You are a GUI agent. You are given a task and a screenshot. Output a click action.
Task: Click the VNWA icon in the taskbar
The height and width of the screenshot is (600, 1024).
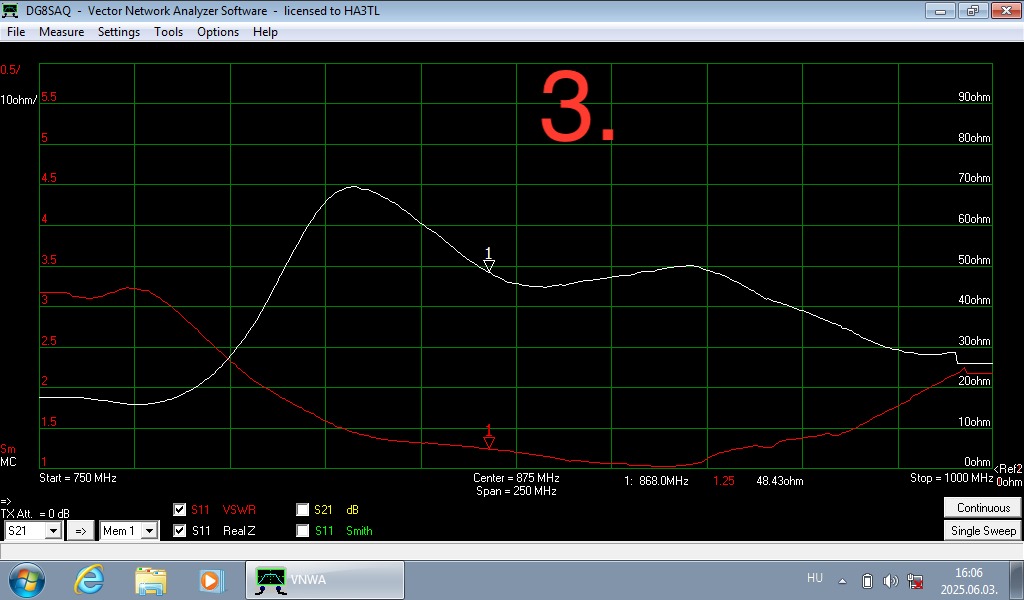coord(325,579)
